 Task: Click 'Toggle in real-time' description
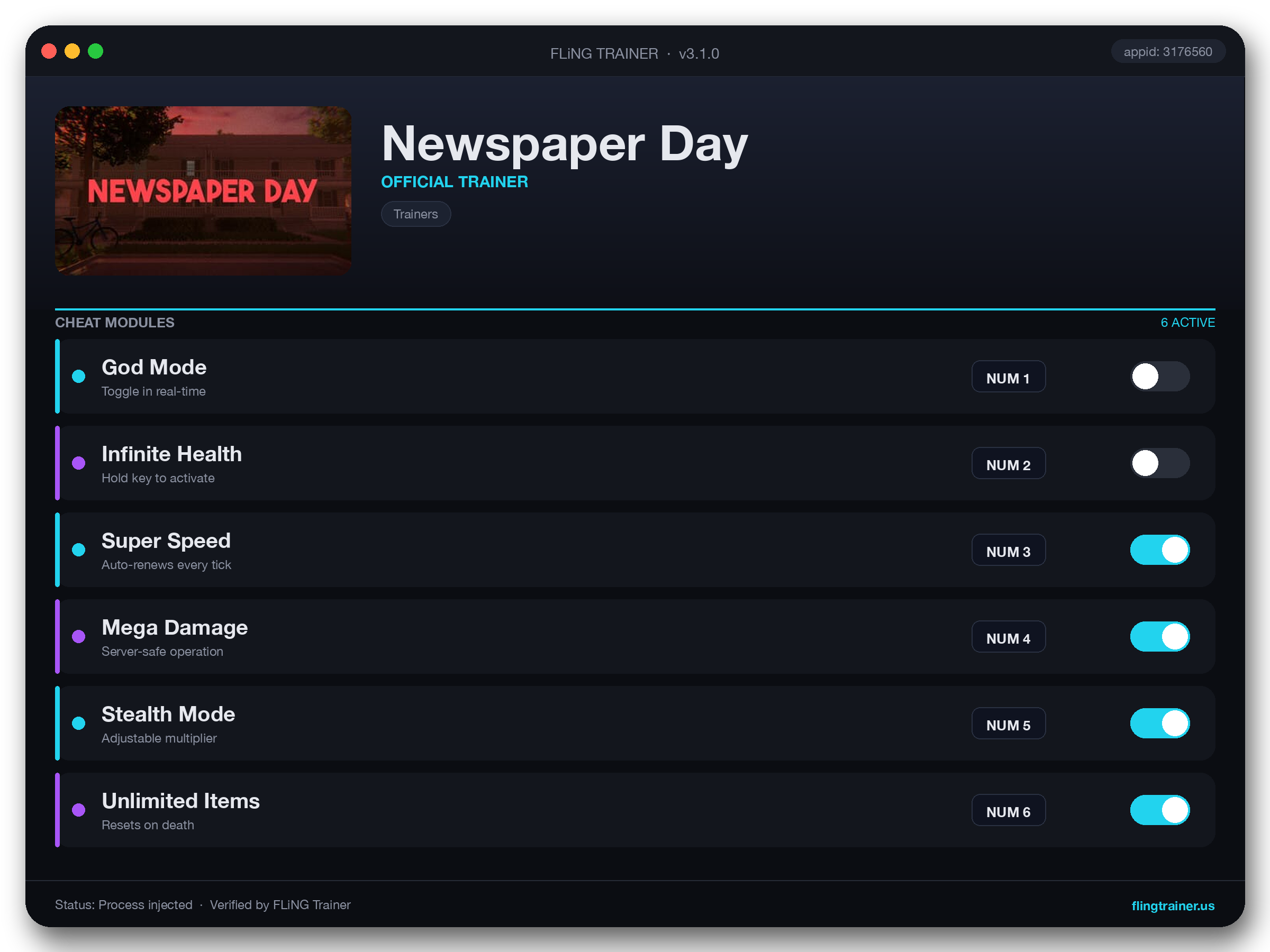tap(153, 391)
